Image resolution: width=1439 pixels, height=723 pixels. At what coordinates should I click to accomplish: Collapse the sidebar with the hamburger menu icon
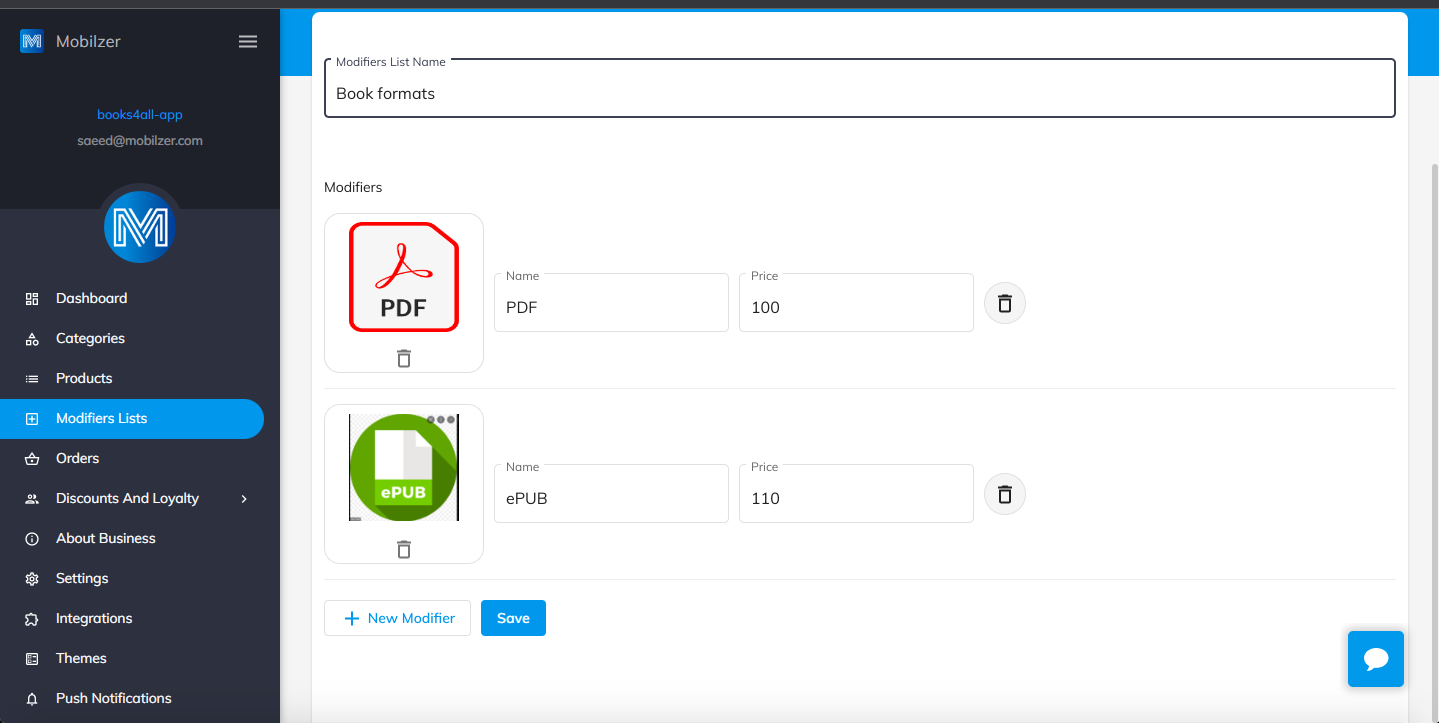tap(248, 41)
